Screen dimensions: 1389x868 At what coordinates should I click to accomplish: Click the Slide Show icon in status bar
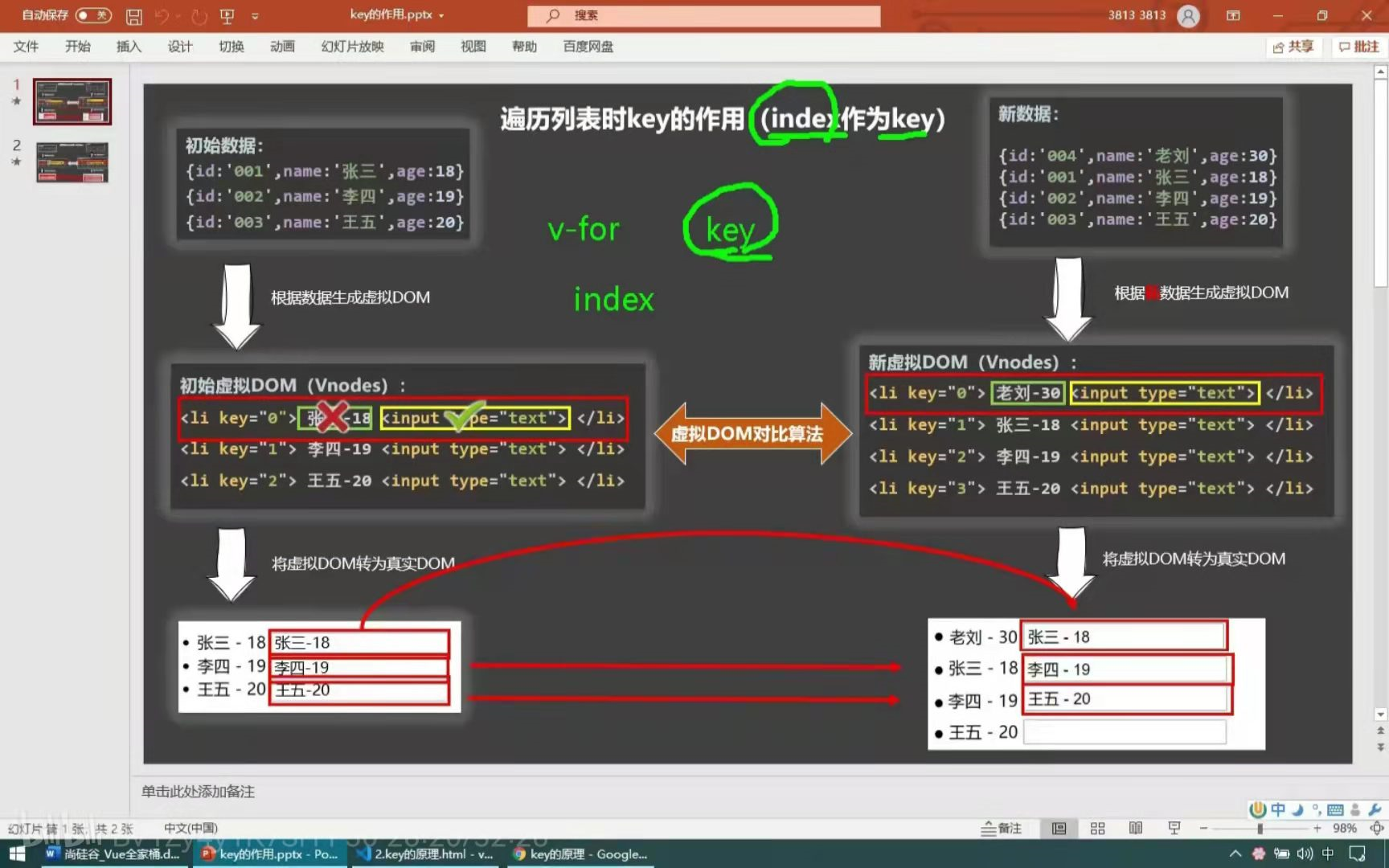coord(1174,828)
